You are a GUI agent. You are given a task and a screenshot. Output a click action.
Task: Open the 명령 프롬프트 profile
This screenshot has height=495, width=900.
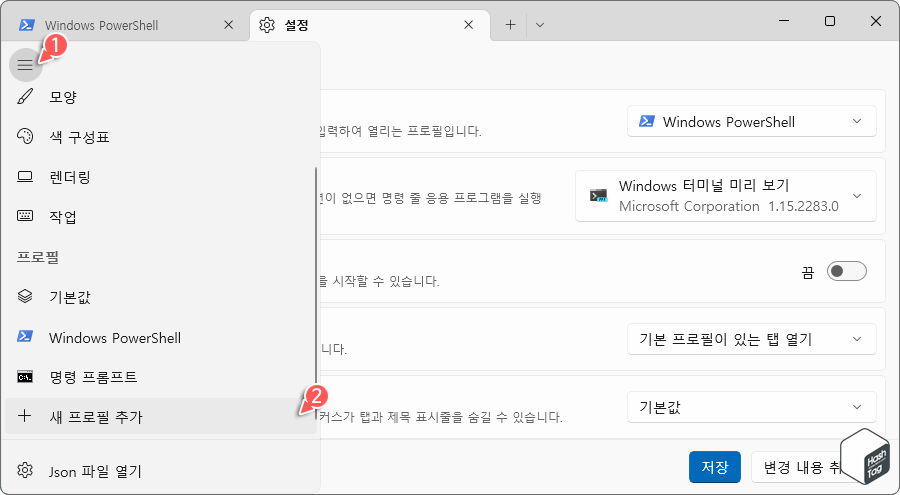pyautogui.click(x=161, y=377)
